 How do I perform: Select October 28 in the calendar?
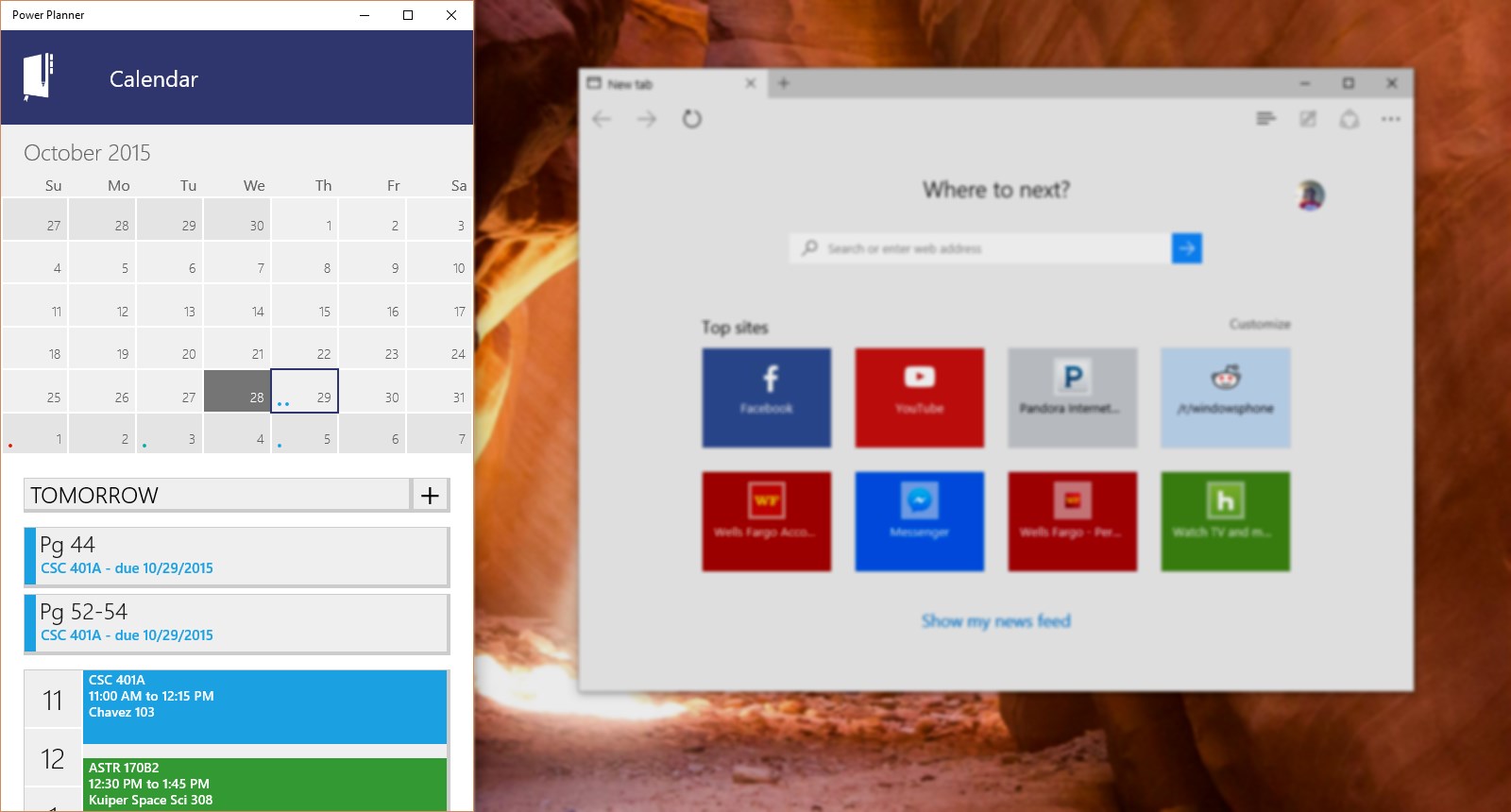pos(237,391)
